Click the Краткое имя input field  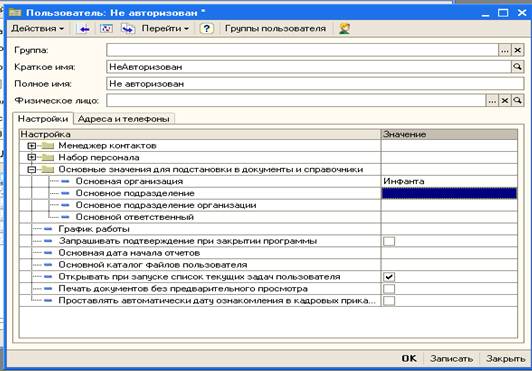click(309, 67)
